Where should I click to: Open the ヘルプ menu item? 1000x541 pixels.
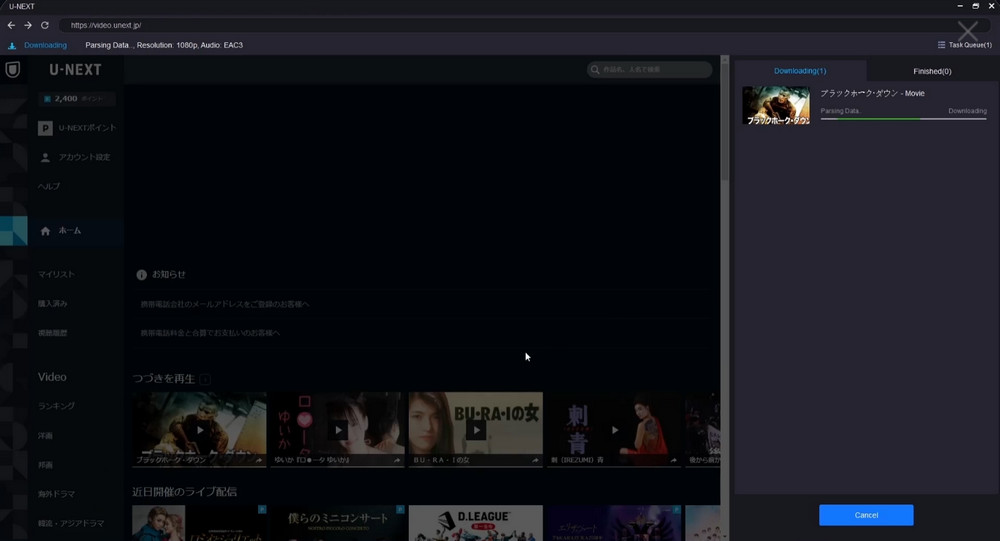[x=49, y=186]
